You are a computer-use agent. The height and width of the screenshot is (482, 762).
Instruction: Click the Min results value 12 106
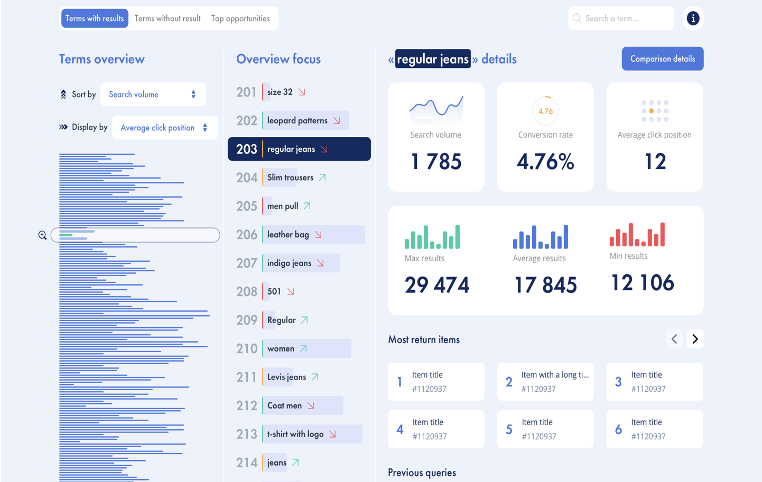point(642,283)
